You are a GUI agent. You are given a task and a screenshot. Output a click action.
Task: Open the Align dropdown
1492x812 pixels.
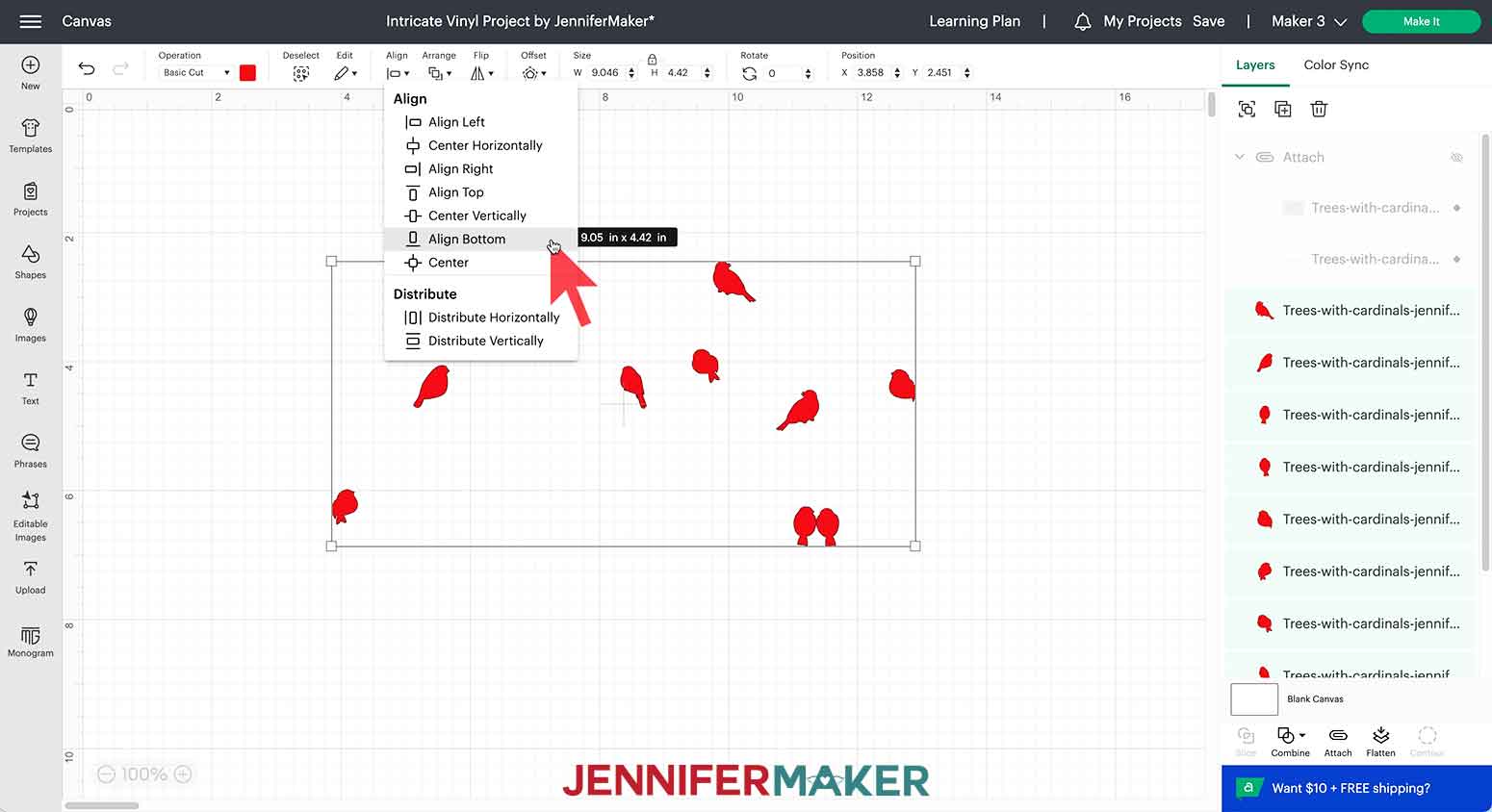(398, 73)
